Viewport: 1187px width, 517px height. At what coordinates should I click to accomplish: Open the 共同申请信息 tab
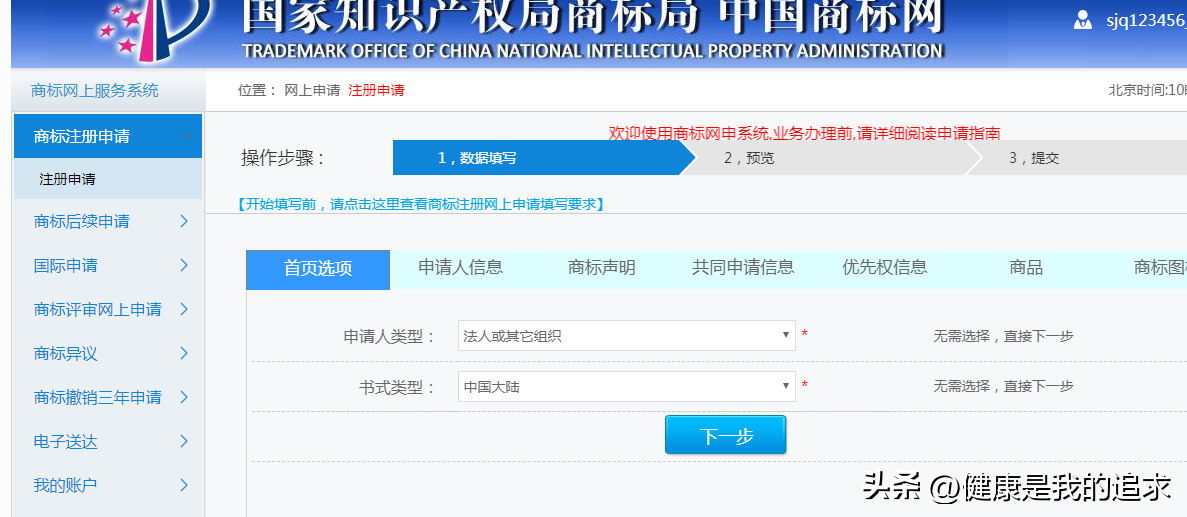(x=743, y=268)
